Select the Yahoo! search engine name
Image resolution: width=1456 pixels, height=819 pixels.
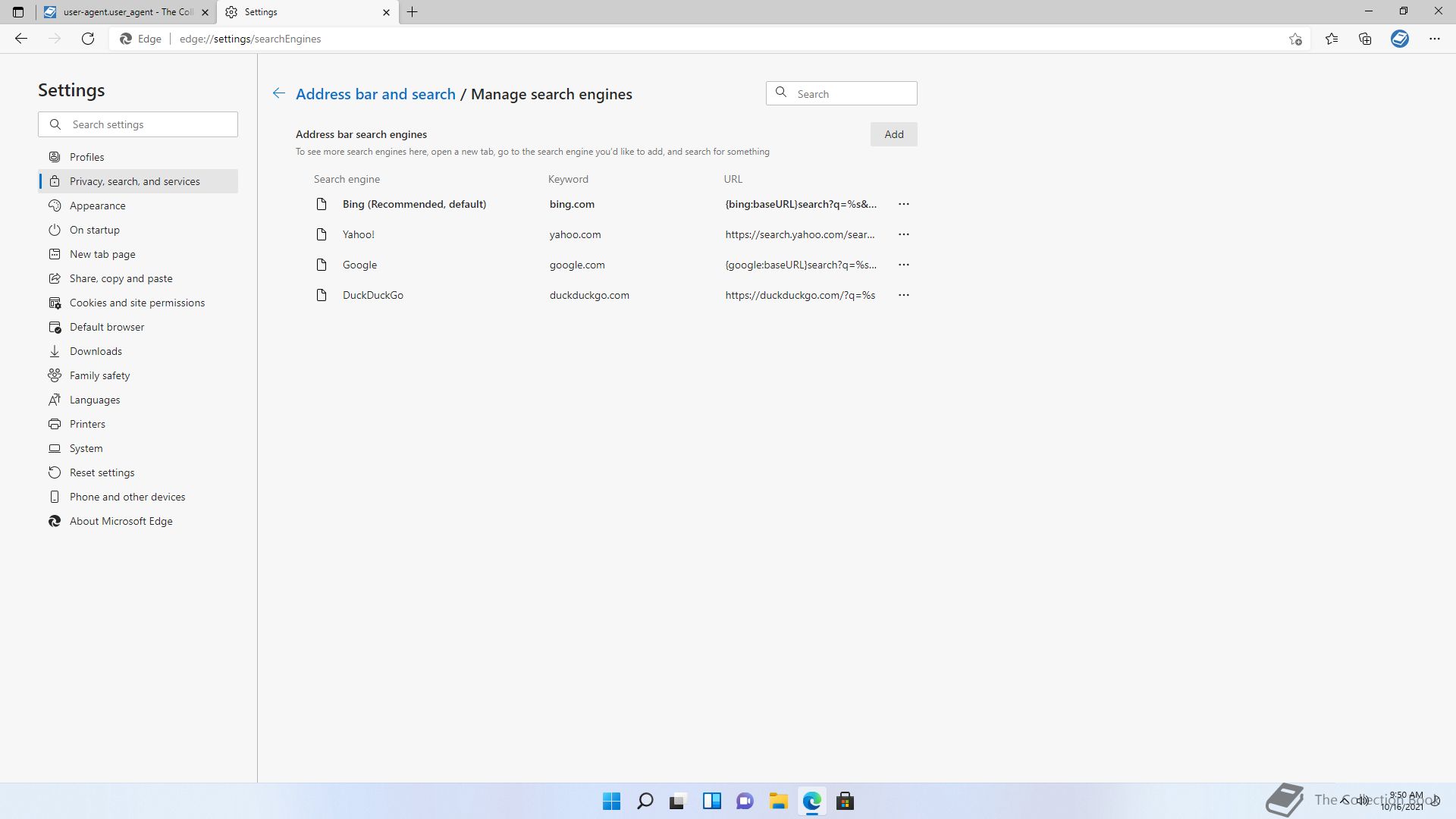click(x=359, y=234)
